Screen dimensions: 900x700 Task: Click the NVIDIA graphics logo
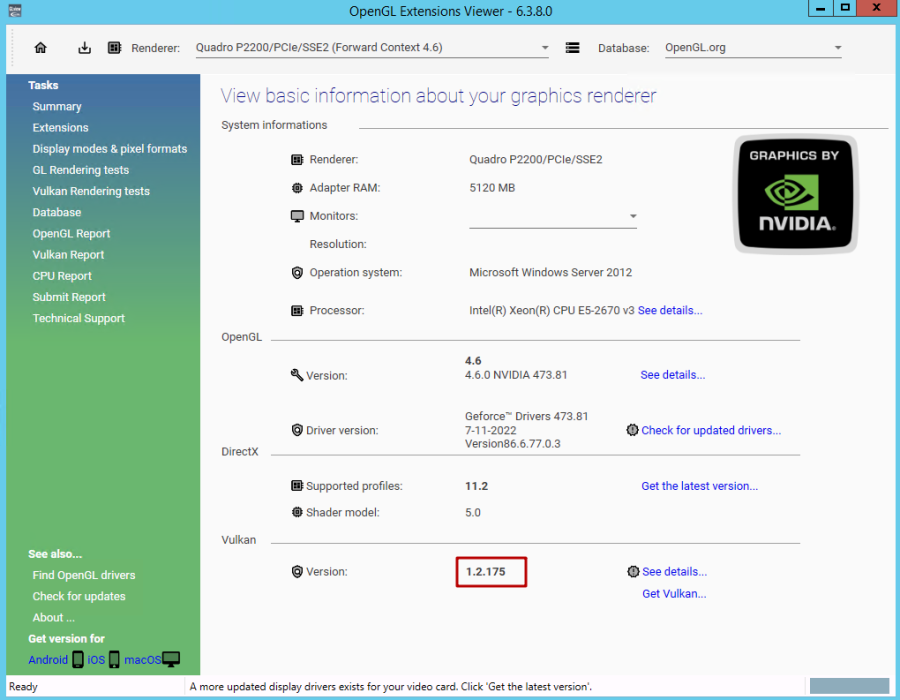pyautogui.click(x=796, y=195)
